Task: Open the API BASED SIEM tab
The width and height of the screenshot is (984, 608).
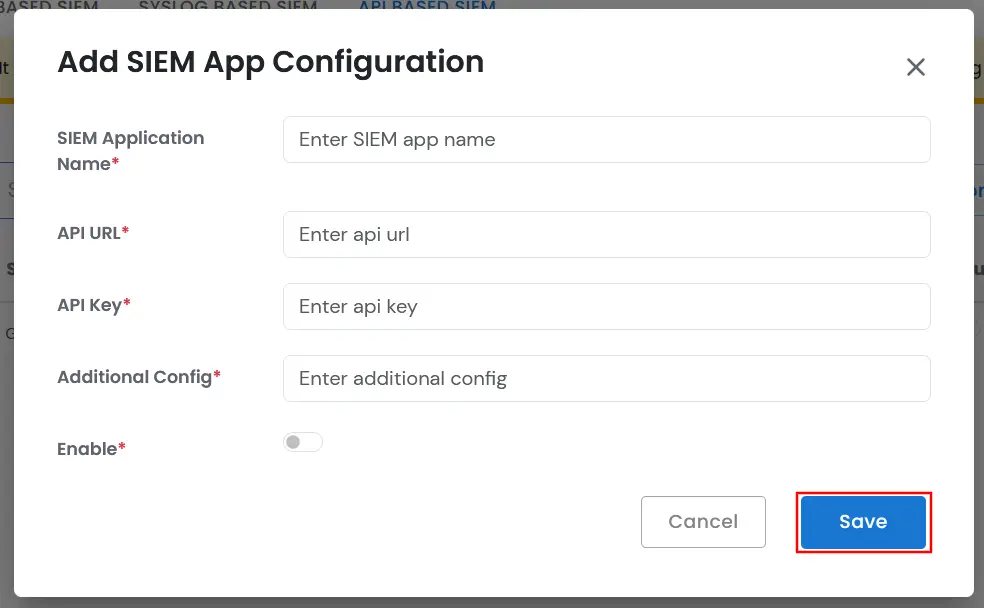Action: point(428,6)
